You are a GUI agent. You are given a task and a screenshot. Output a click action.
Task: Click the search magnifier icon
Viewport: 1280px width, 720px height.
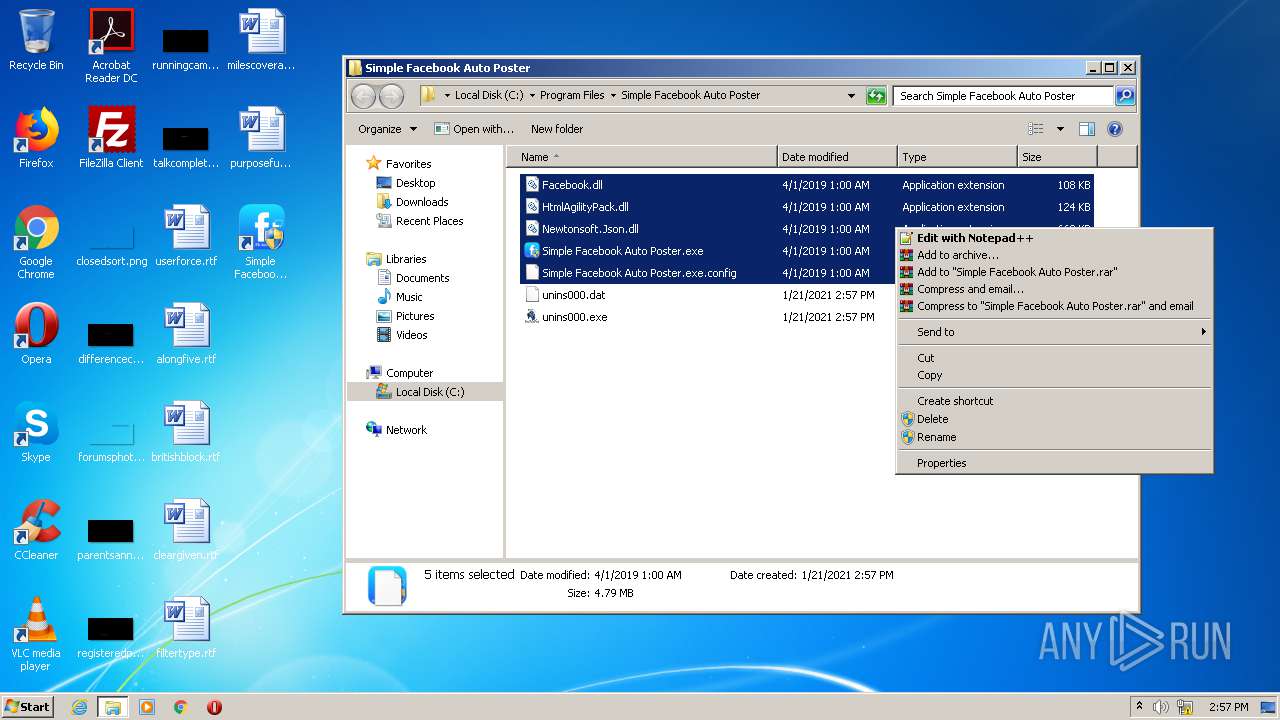tap(1125, 96)
